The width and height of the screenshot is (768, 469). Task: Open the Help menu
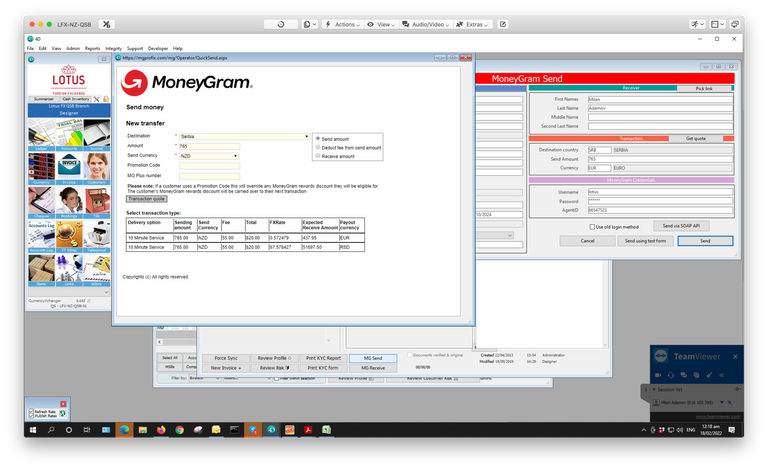178,48
